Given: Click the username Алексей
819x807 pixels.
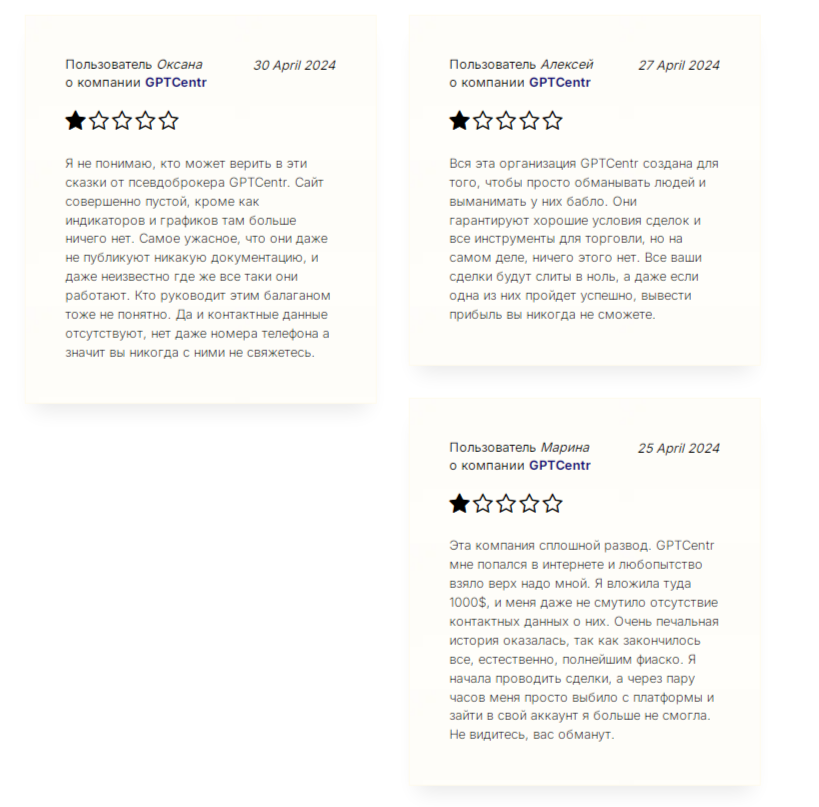Looking at the screenshot, I should coord(567,65).
